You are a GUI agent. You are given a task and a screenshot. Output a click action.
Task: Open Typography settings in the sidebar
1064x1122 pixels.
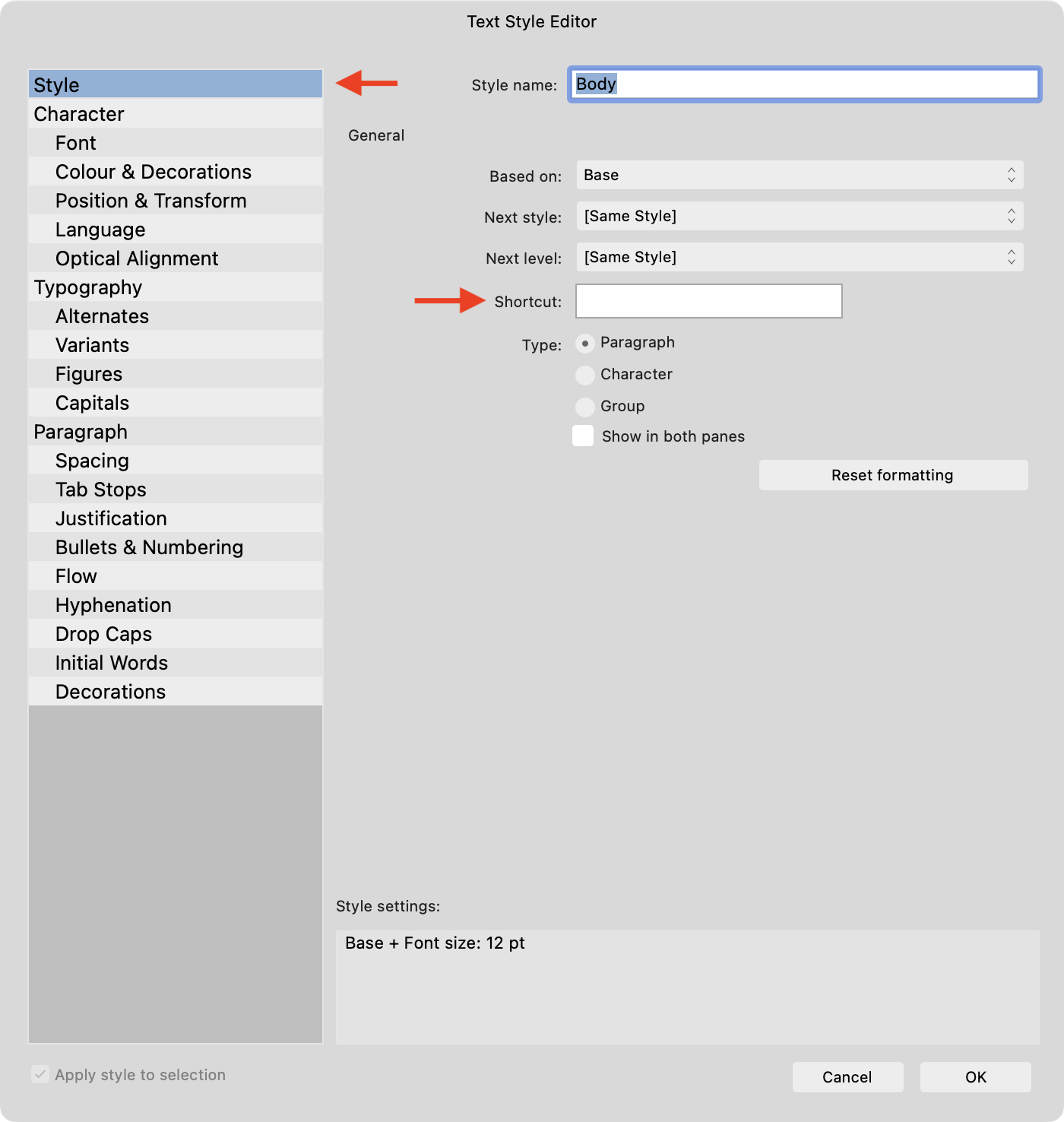click(x=87, y=287)
